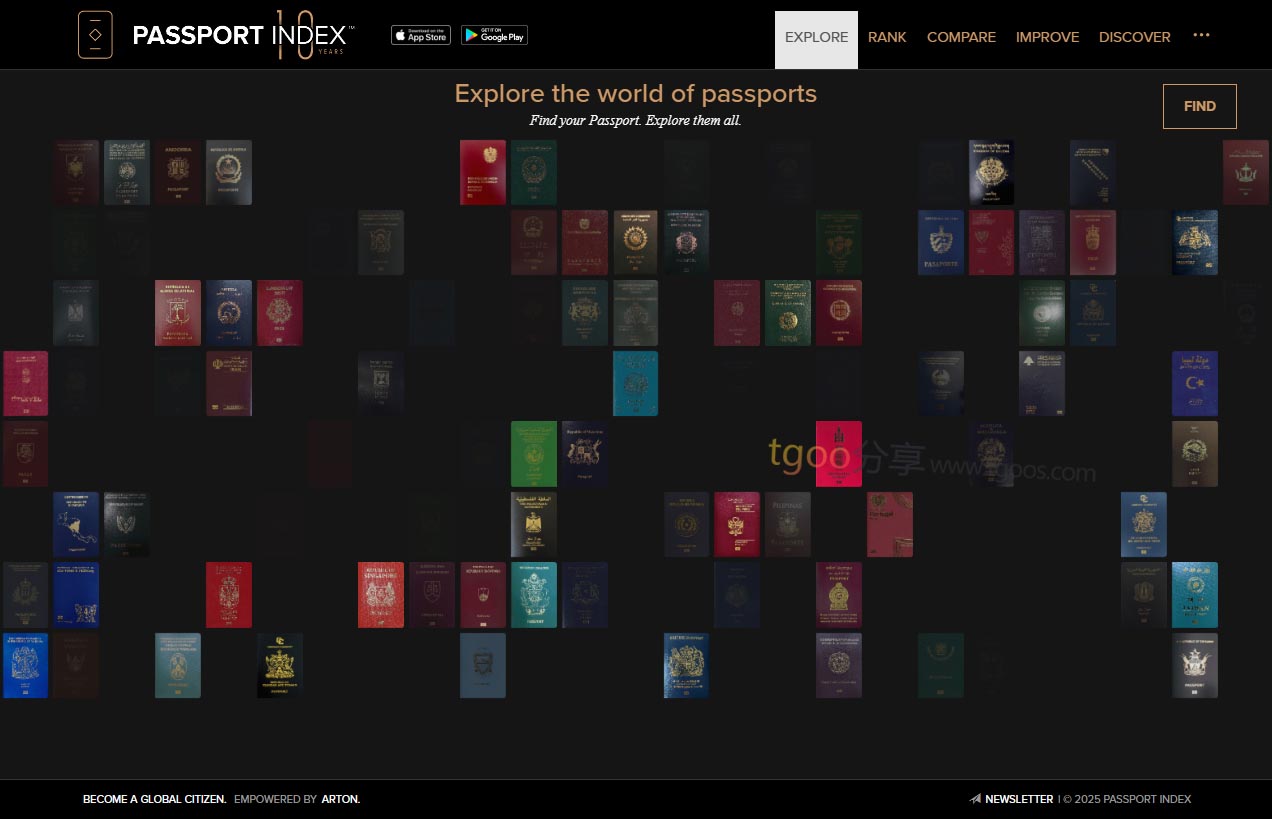Switch to the Explore tab
The image size is (1272, 819).
(816, 38)
